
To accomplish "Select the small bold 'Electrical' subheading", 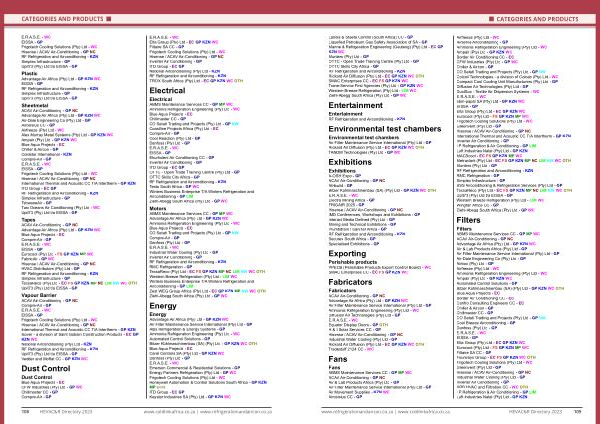I will 161,99.
